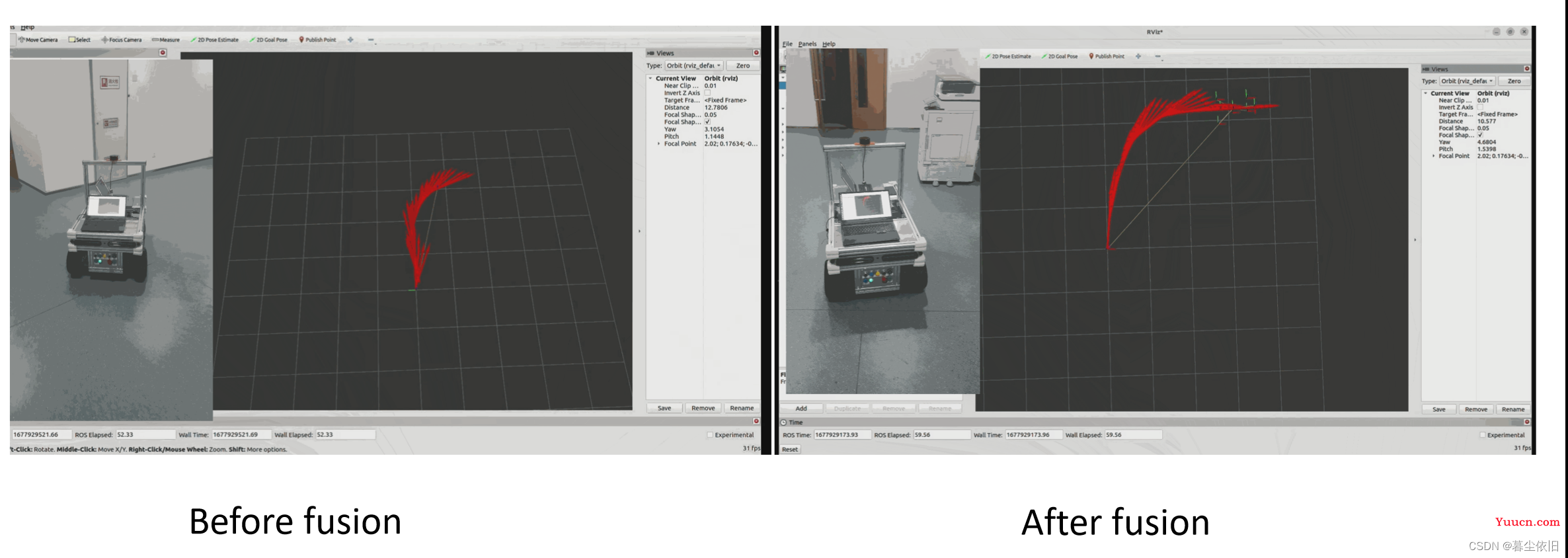
Task: Click left window's side-panel collapse handle
Action: 639,231
